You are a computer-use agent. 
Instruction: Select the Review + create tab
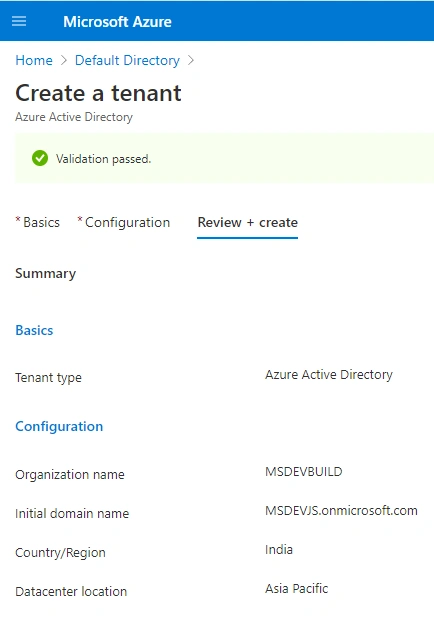tap(248, 223)
